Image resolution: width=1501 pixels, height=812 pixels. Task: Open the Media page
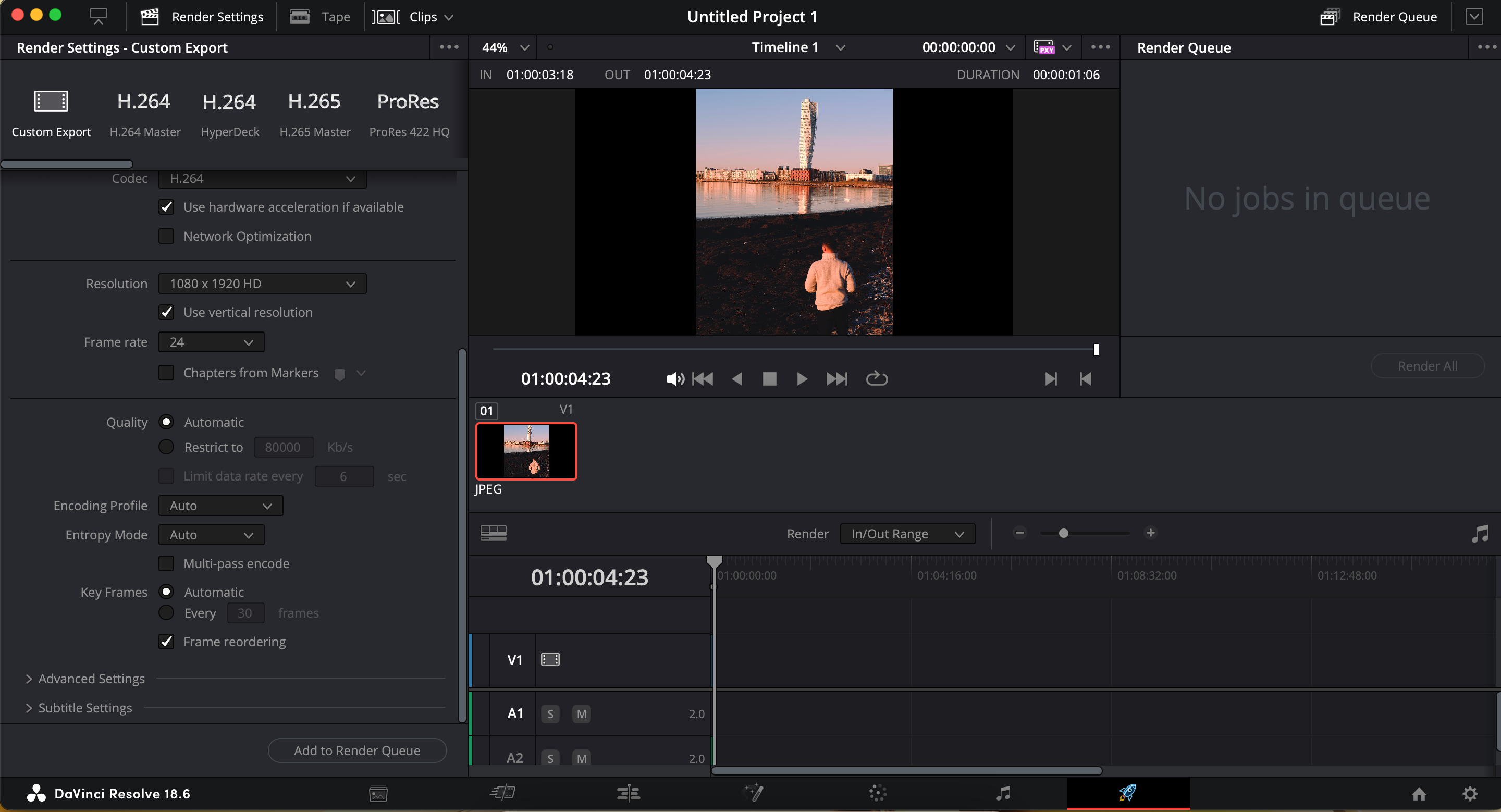click(377, 793)
